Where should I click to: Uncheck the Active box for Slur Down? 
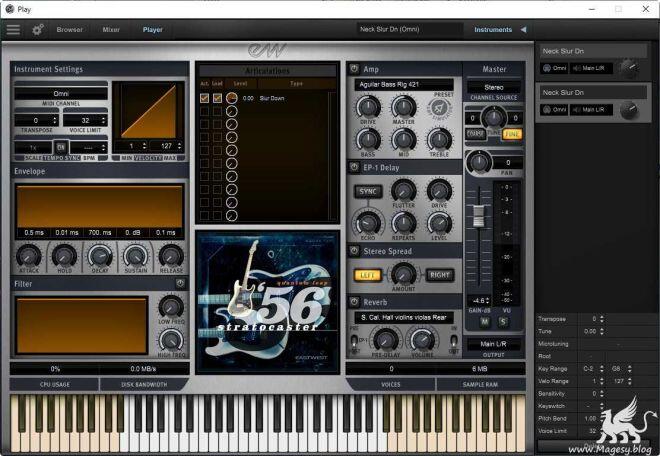205,98
